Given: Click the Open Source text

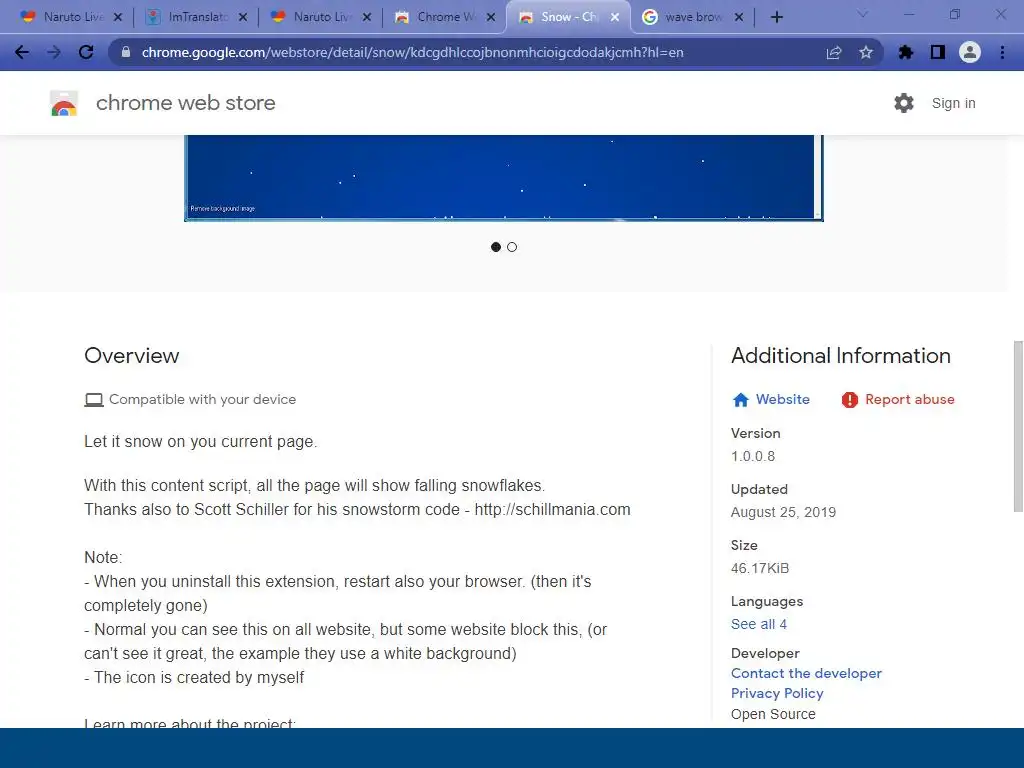Looking at the screenshot, I should coord(773,714).
